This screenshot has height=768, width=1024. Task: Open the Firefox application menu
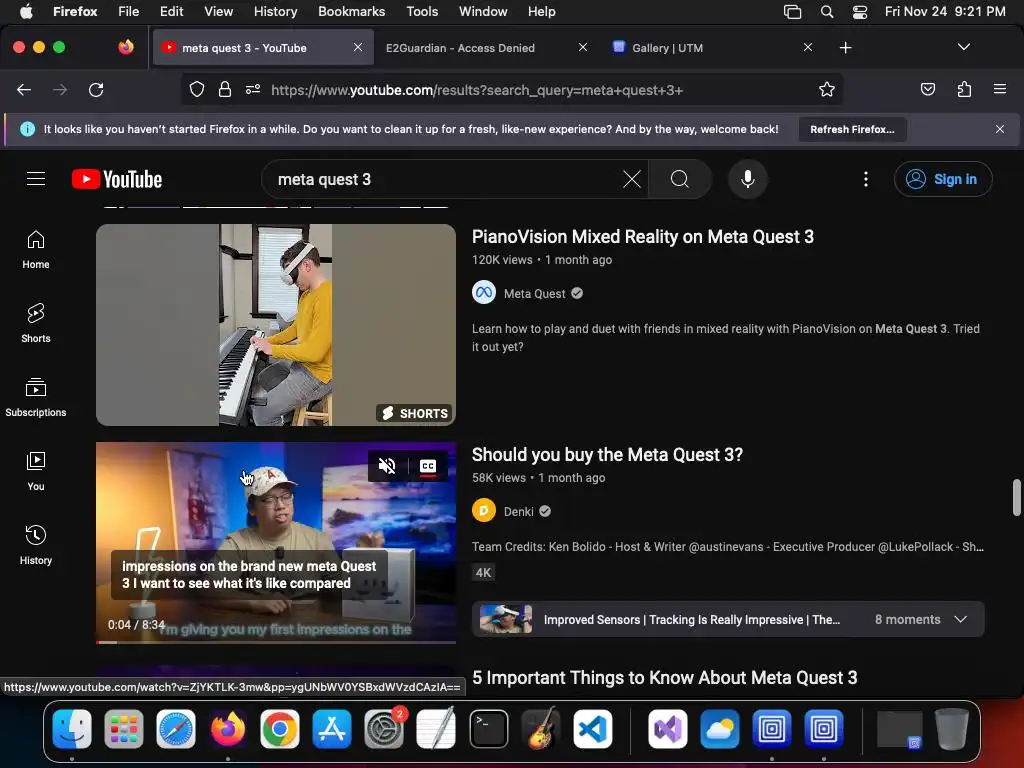pyautogui.click(x=1000, y=89)
